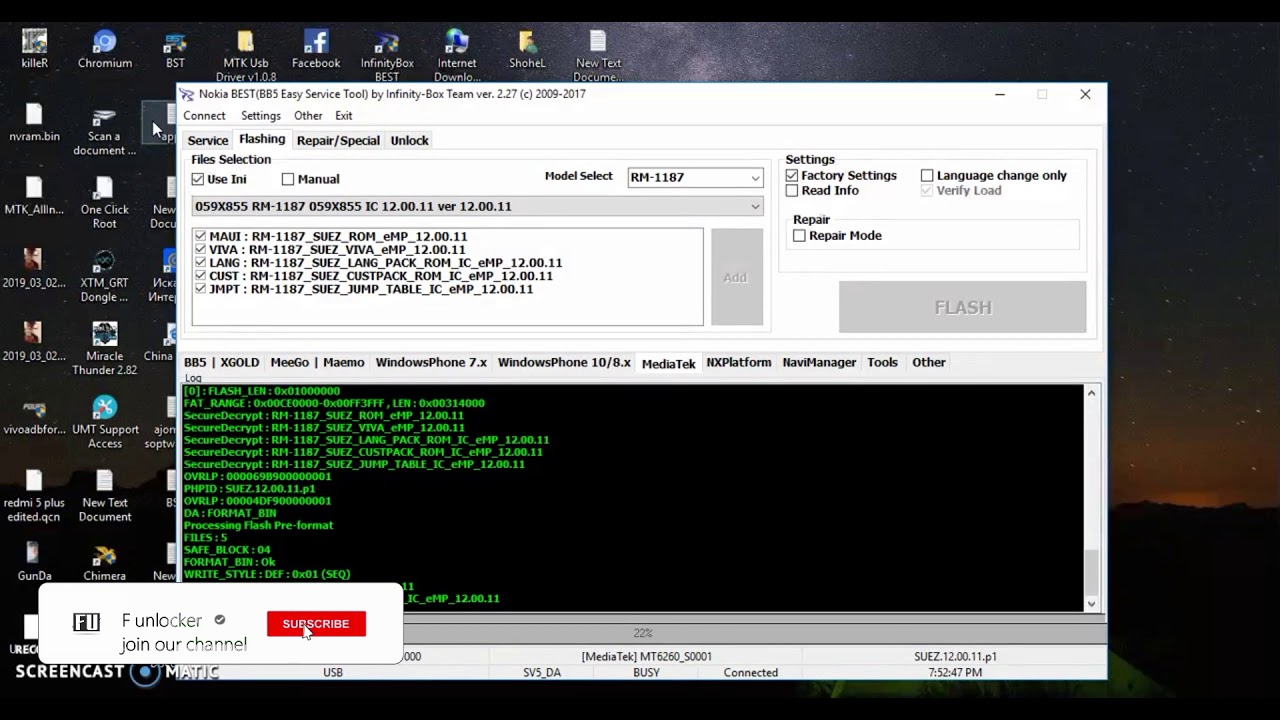
Task: Enable the Manual files checkbox
Action: point(288,179)
